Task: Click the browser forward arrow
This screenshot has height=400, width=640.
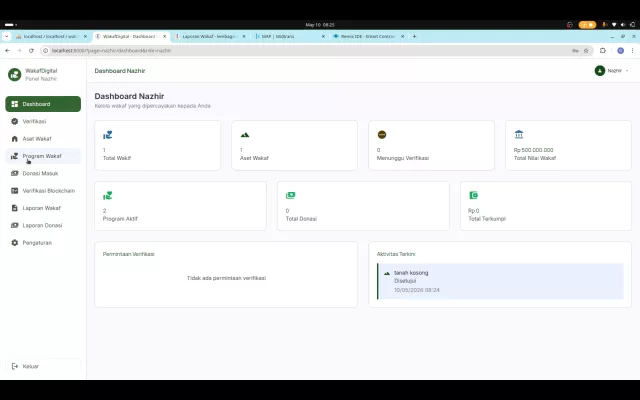Action: coord(19,51)
